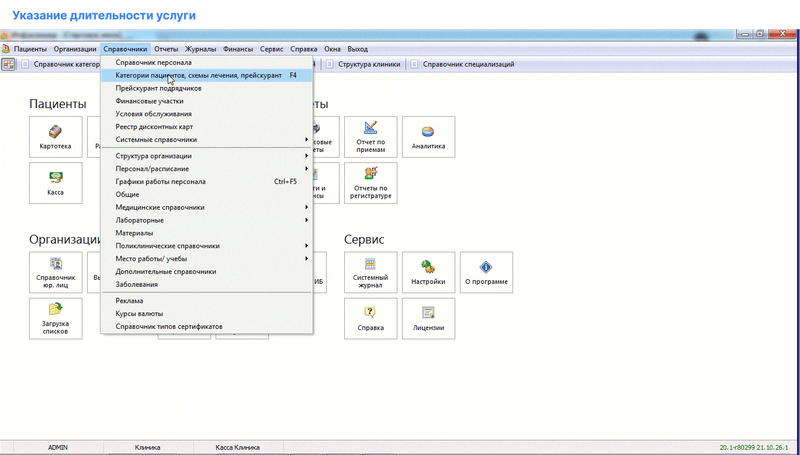Click the version number in status bar
Image resolution: width=800 pixels, height=455 pixels.
click(x=754, y=447)
